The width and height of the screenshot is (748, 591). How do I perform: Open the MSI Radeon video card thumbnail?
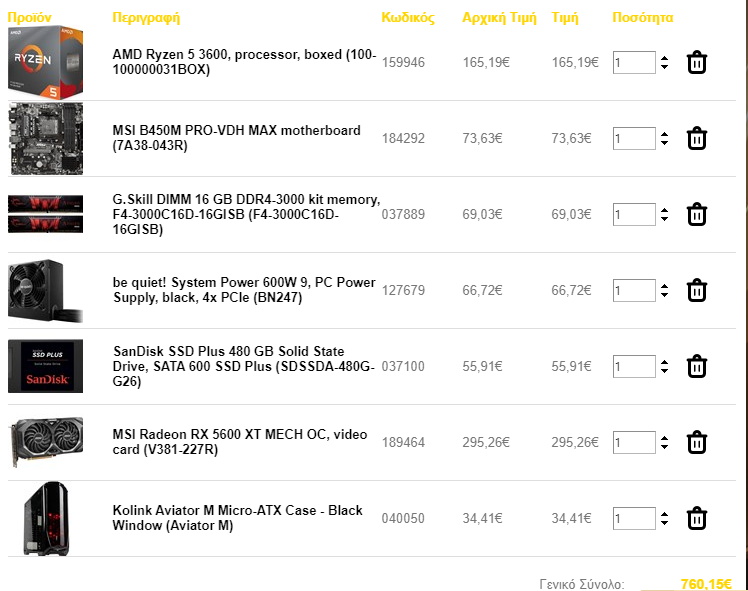pos(45,442)
